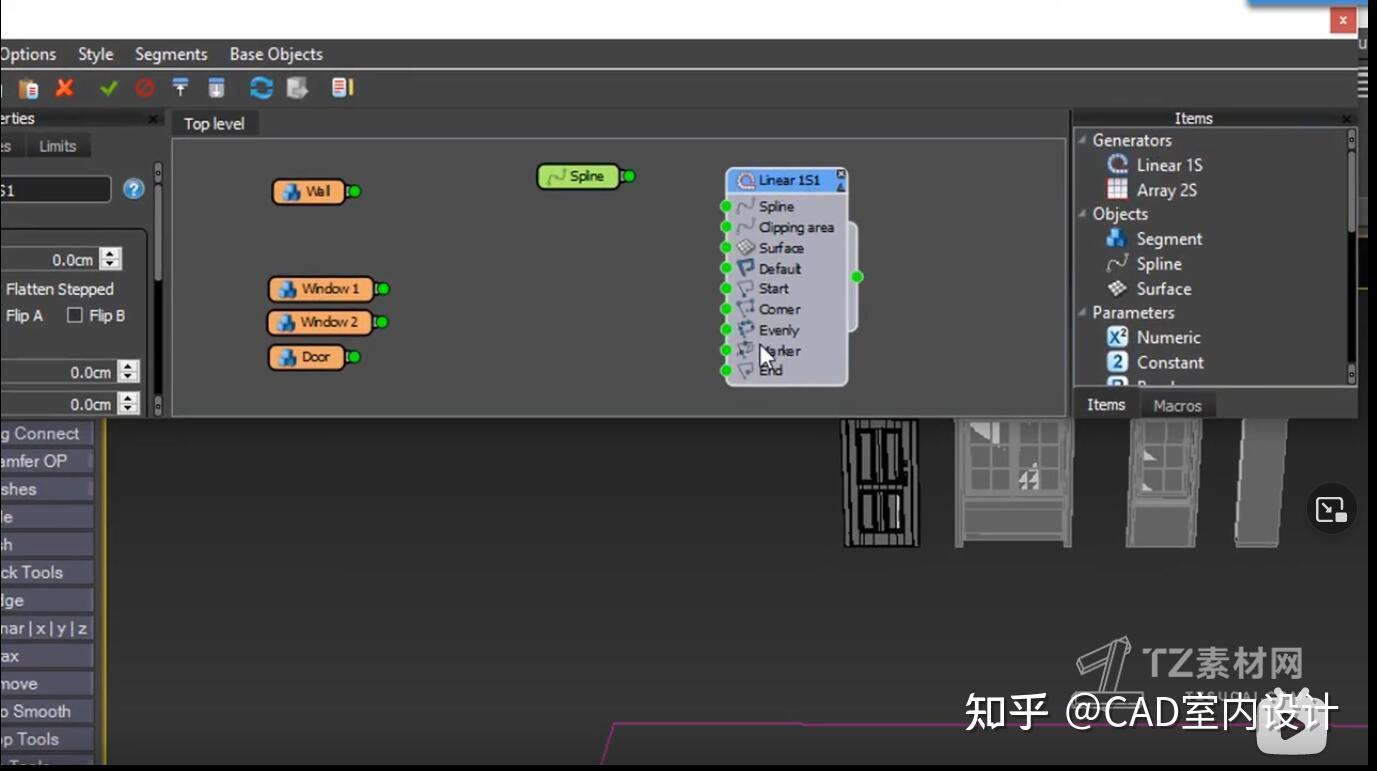Screen dimensions: 1377x771
Task: Increase the top 0.0cm value with its spinner
Action: 110,252
